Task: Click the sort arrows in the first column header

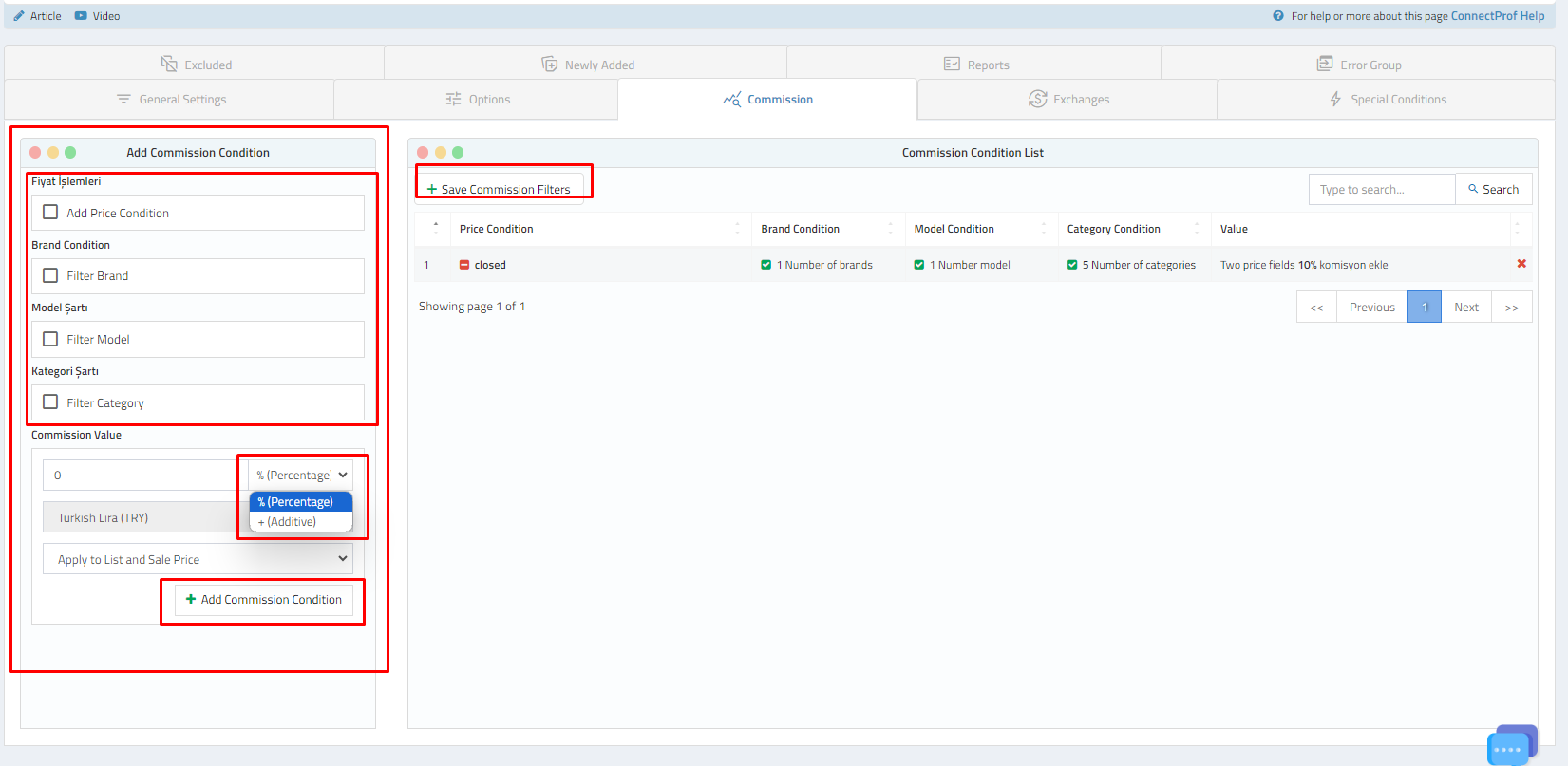Action: point(436,229)
